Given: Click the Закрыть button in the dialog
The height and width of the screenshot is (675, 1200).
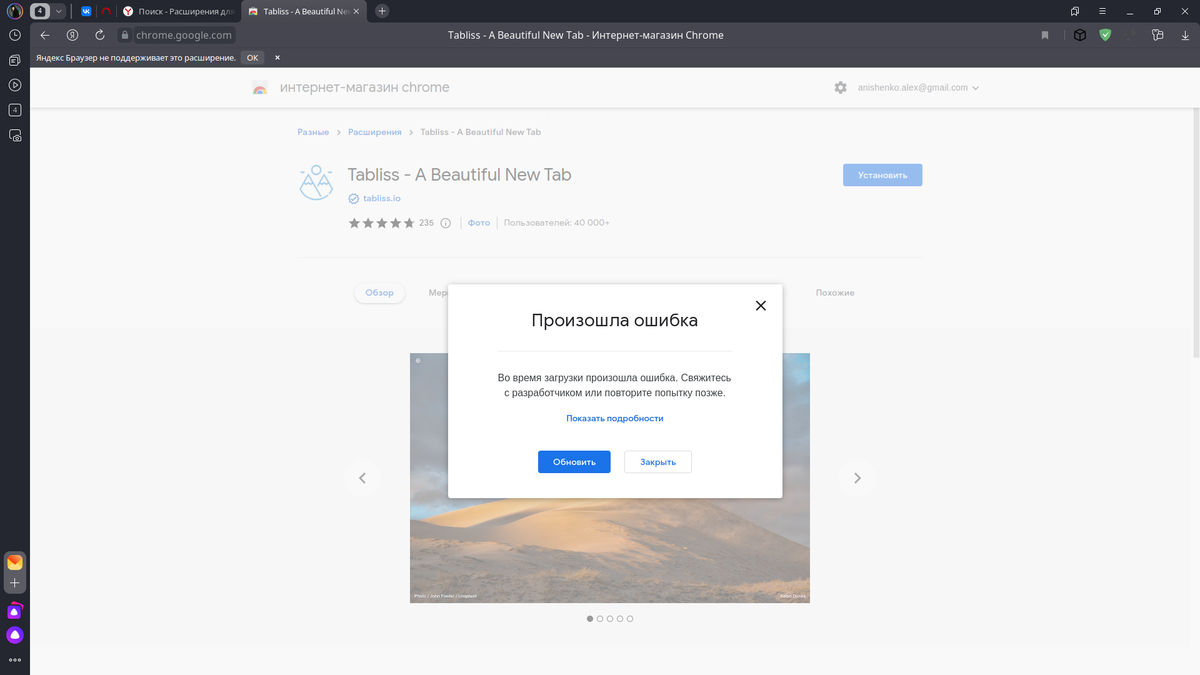Looking at the screenshot, I should [x=658, y=462].
